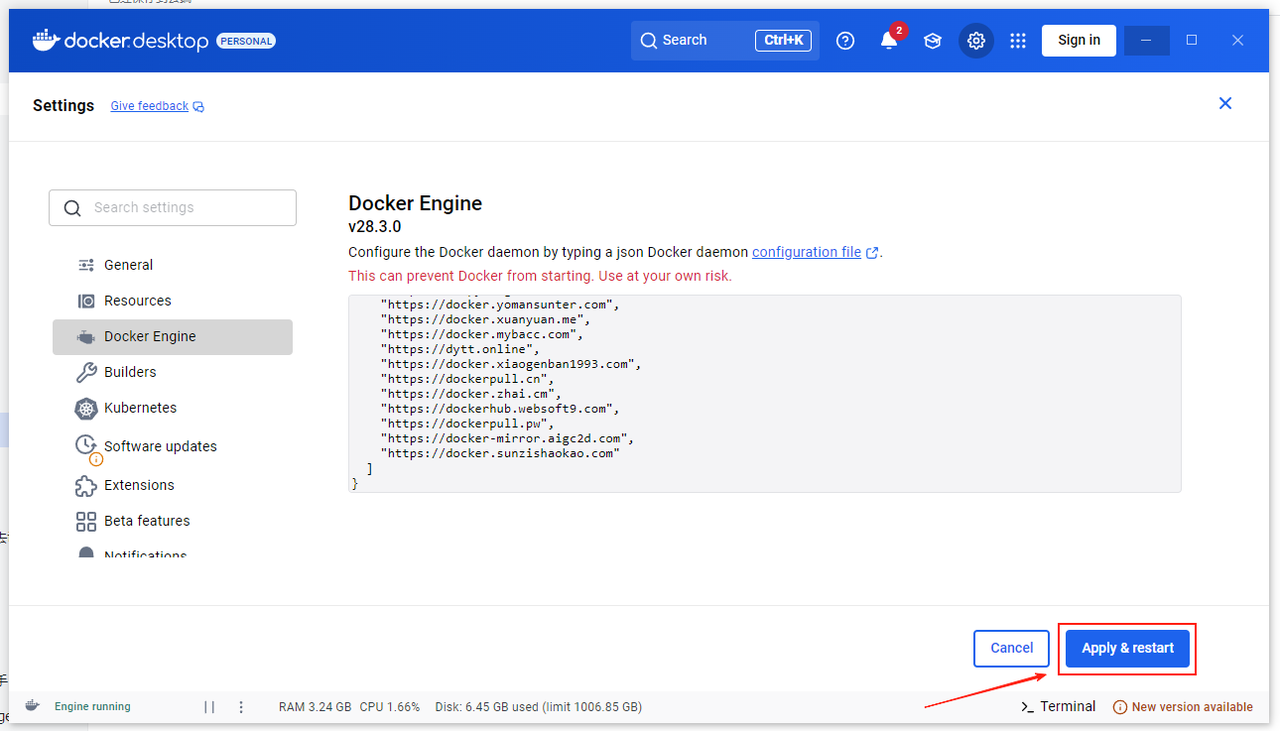
Task: Go to Builders settings
Action: coord(130,372)
